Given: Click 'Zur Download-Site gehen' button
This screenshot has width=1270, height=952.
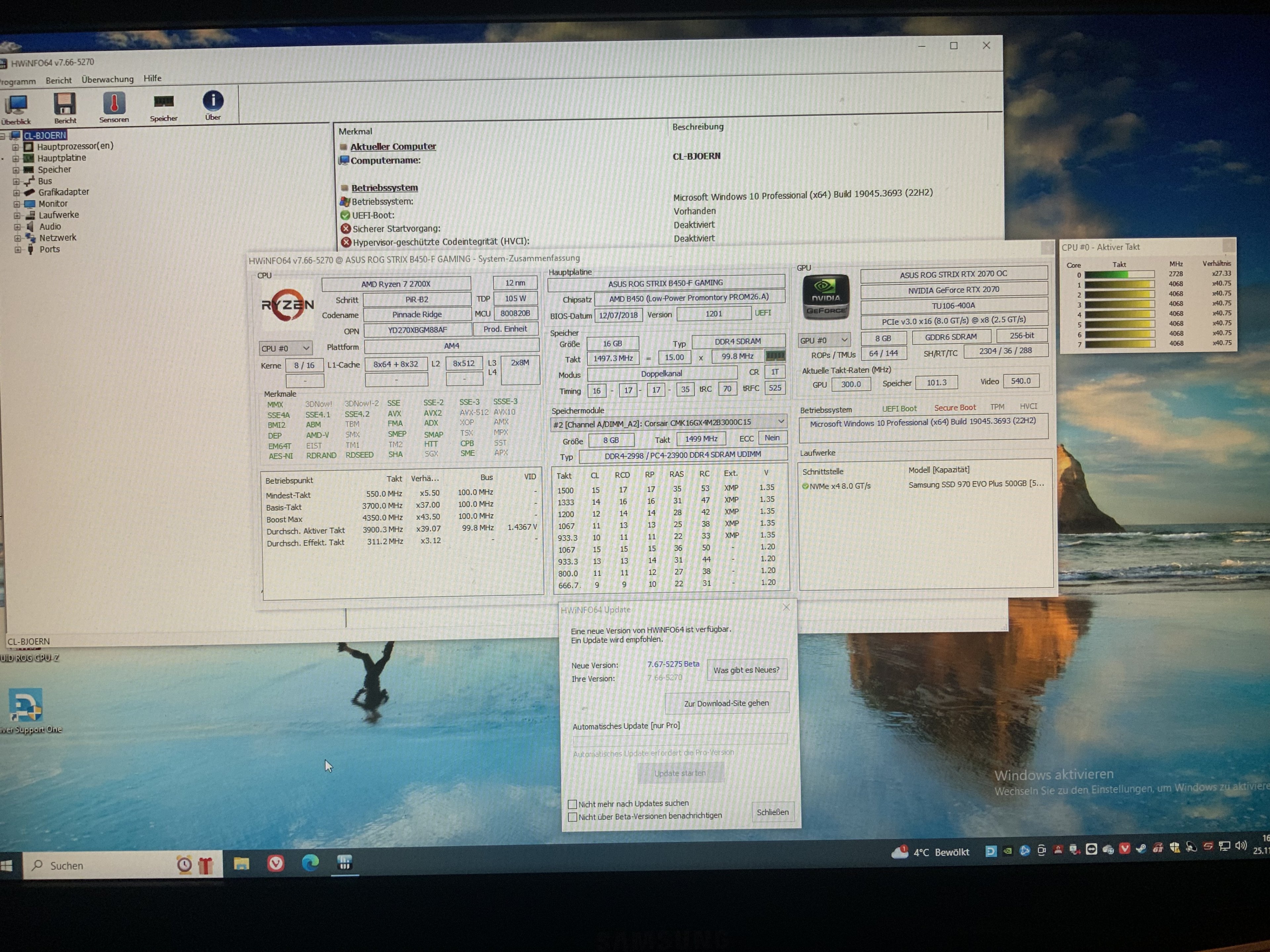Looking at the screenshot, I should click(x=726, y=703).
